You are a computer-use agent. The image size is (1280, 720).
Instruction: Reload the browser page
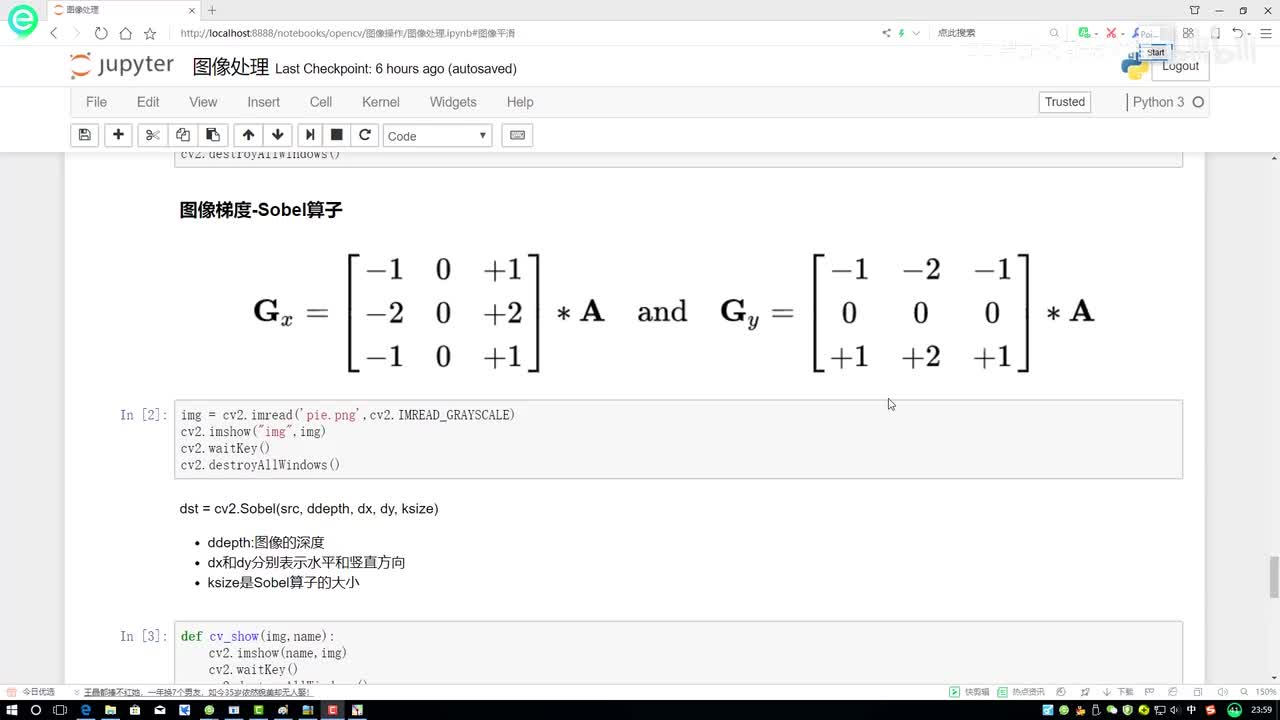101,33
